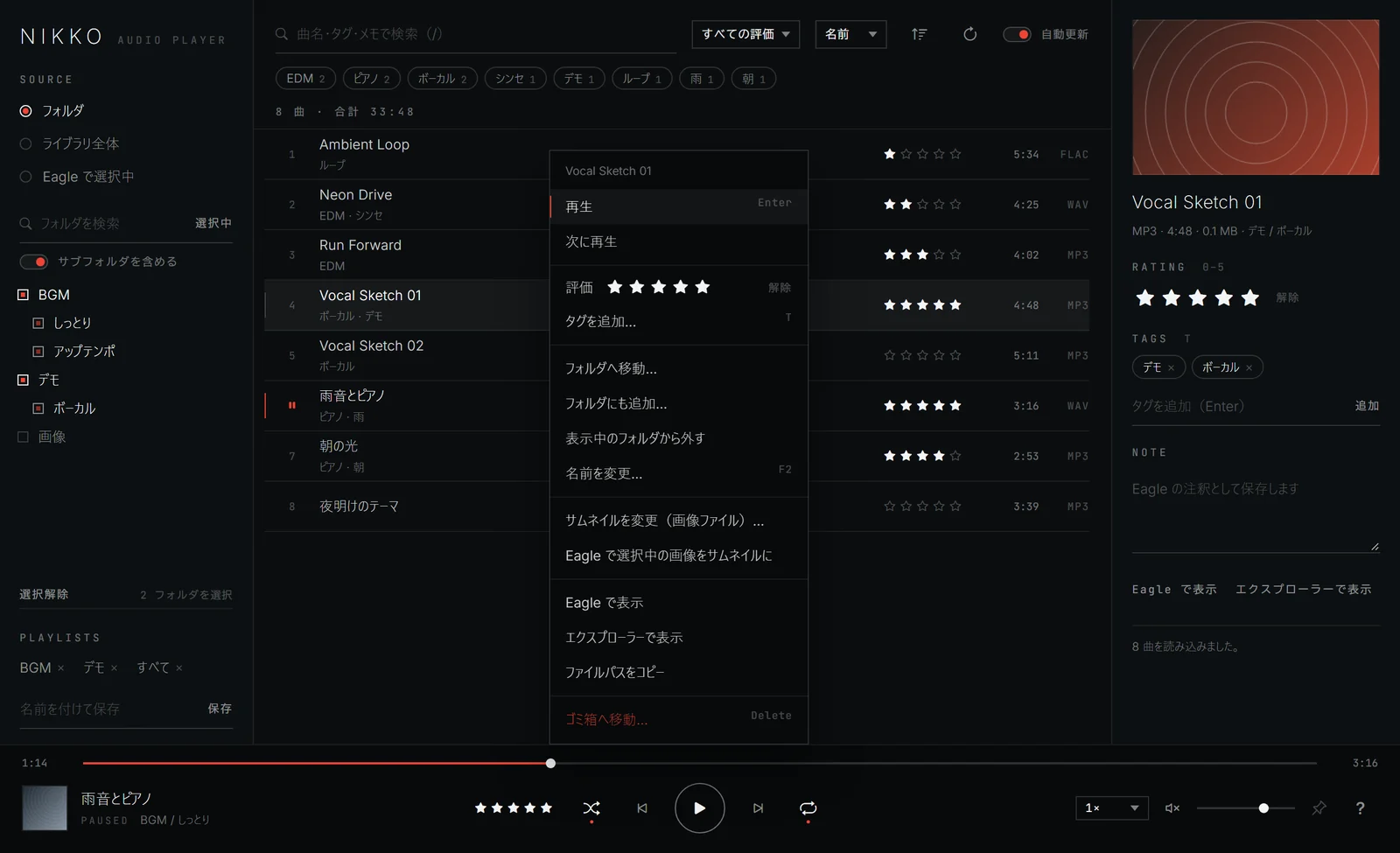The width and height of the screenshot is (1400, 853).
Task: Toggle shuffle playback mode
Action: pyautogui.click(x=591, y=808)
